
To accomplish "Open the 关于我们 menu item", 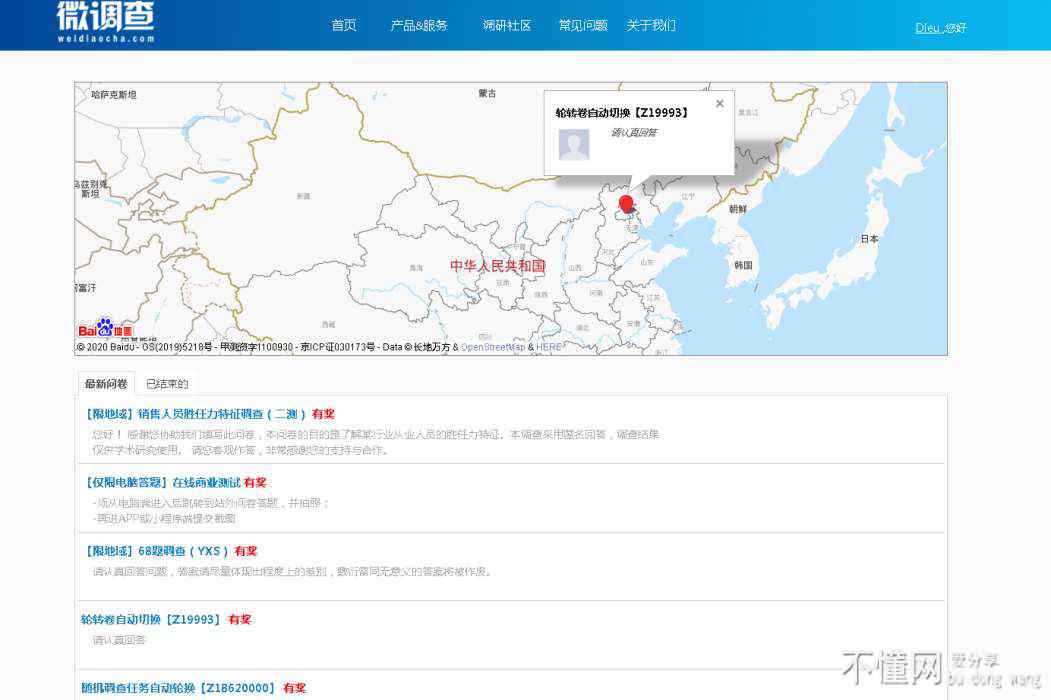I will pos(651,25).
